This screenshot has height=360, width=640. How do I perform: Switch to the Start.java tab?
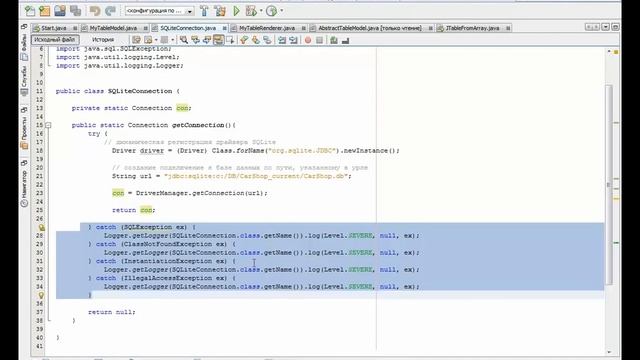tap(53, 28)
